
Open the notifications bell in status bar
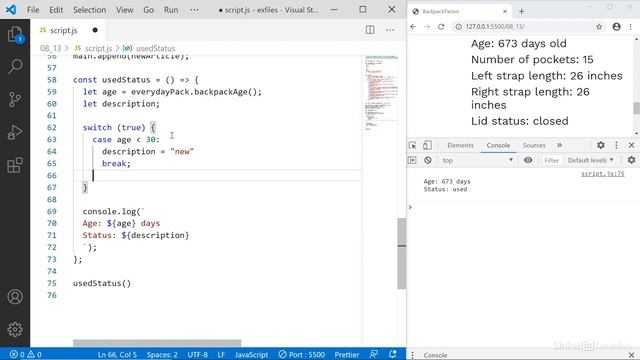[393, 354]
